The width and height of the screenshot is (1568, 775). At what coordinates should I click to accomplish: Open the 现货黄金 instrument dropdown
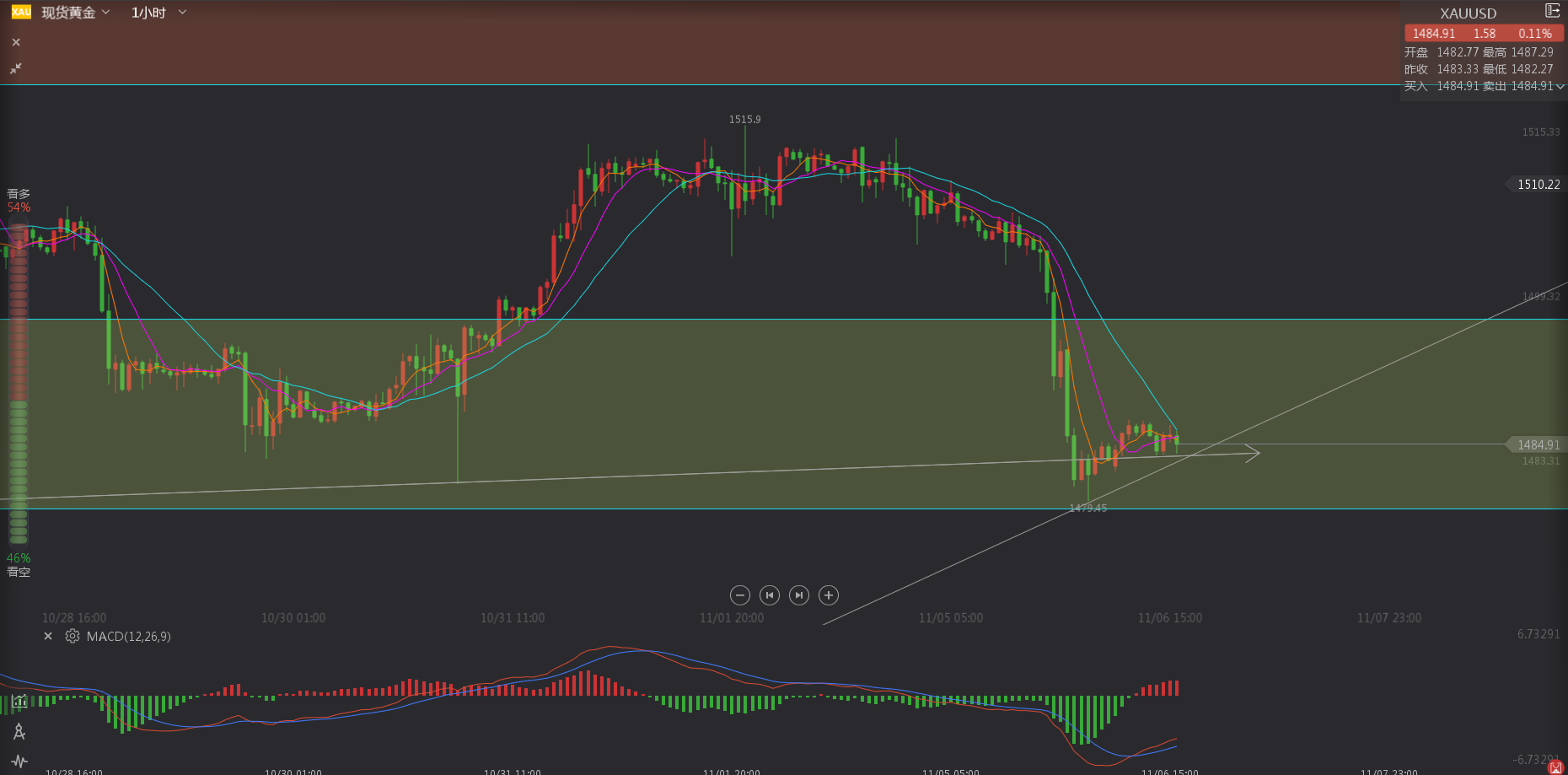(x=76, y=13)
